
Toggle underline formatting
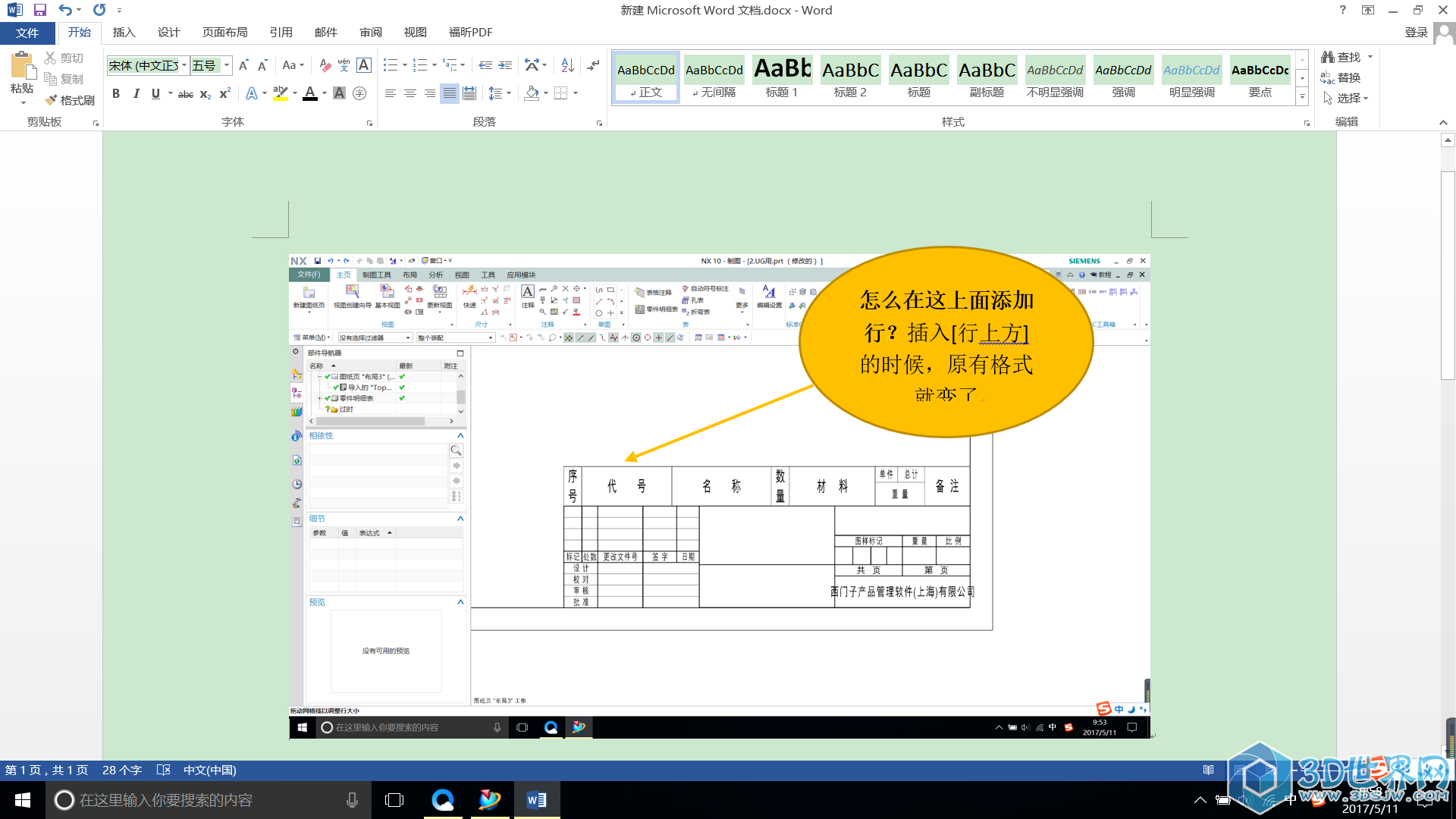(155, 93)
